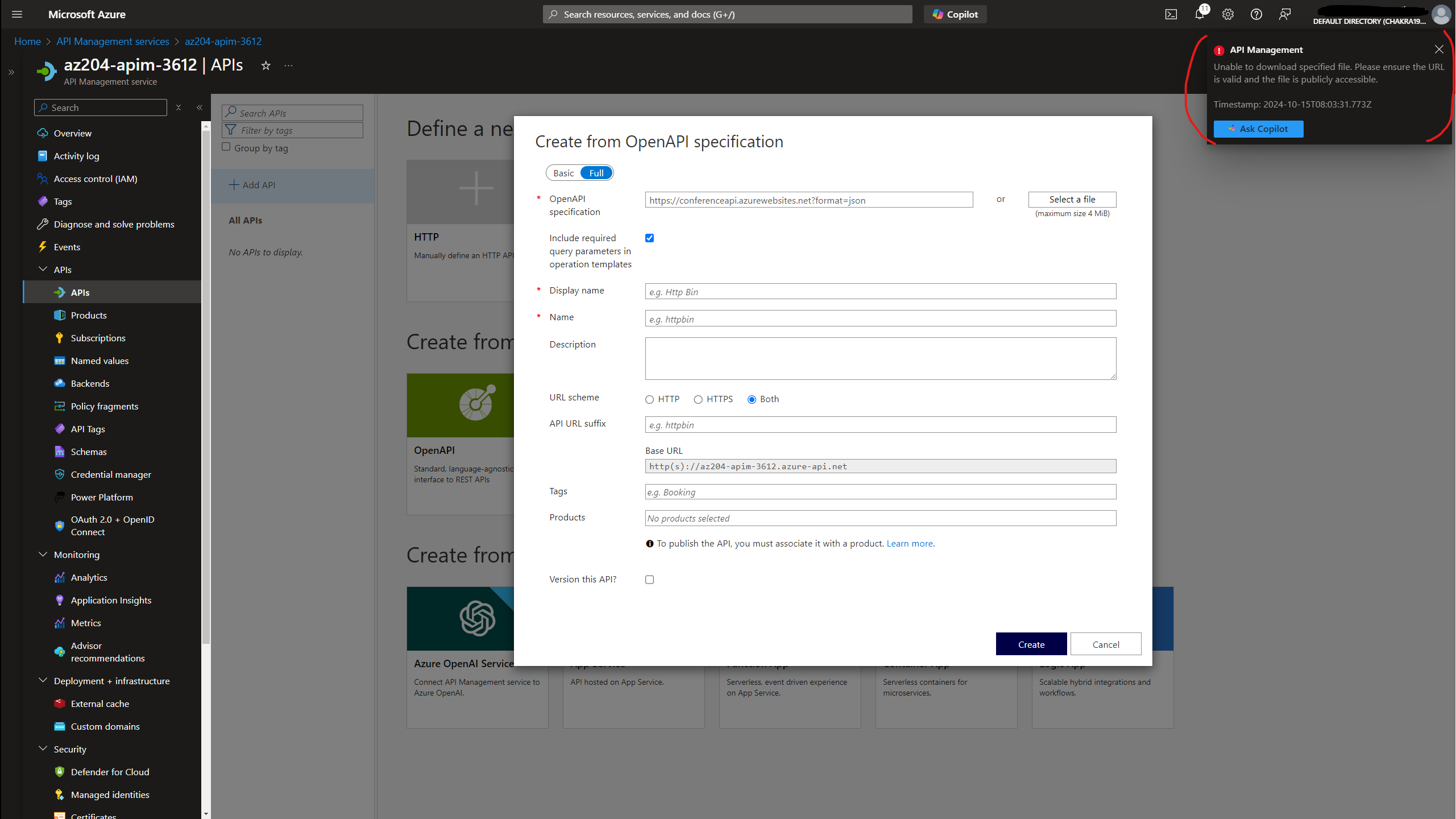
Task: Open the Products selection field
Action: [880, 518]
